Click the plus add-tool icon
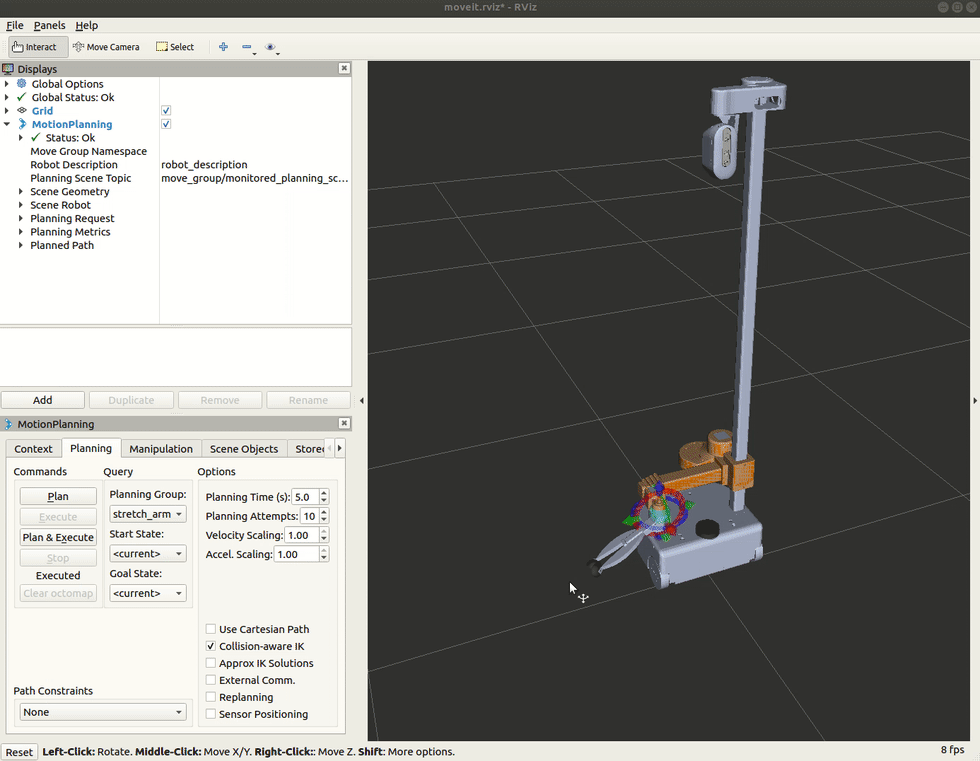Image resolution: width=980 pixels, height=761 pixels. (223, 47)
